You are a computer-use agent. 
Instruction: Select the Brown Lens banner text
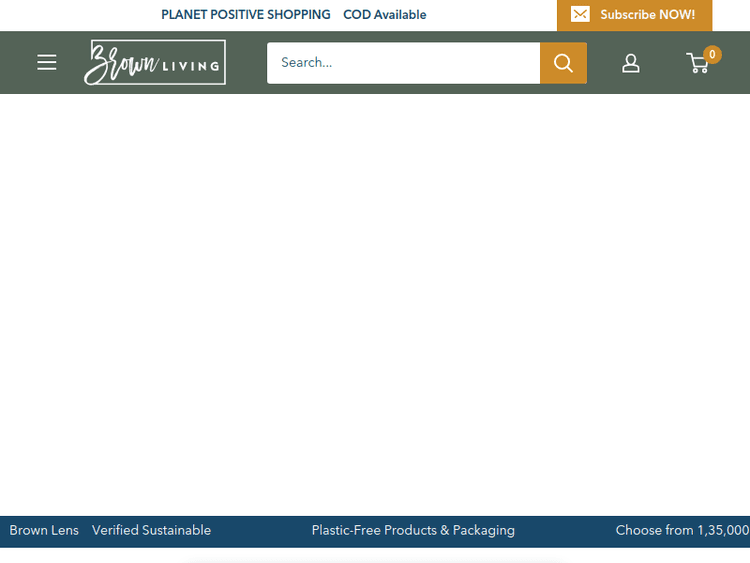pos(44,530)
